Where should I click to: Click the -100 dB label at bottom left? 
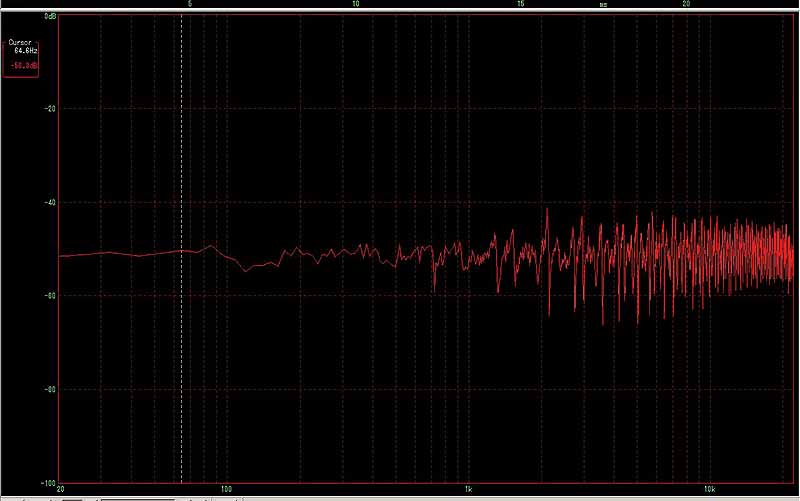point(45,482)
